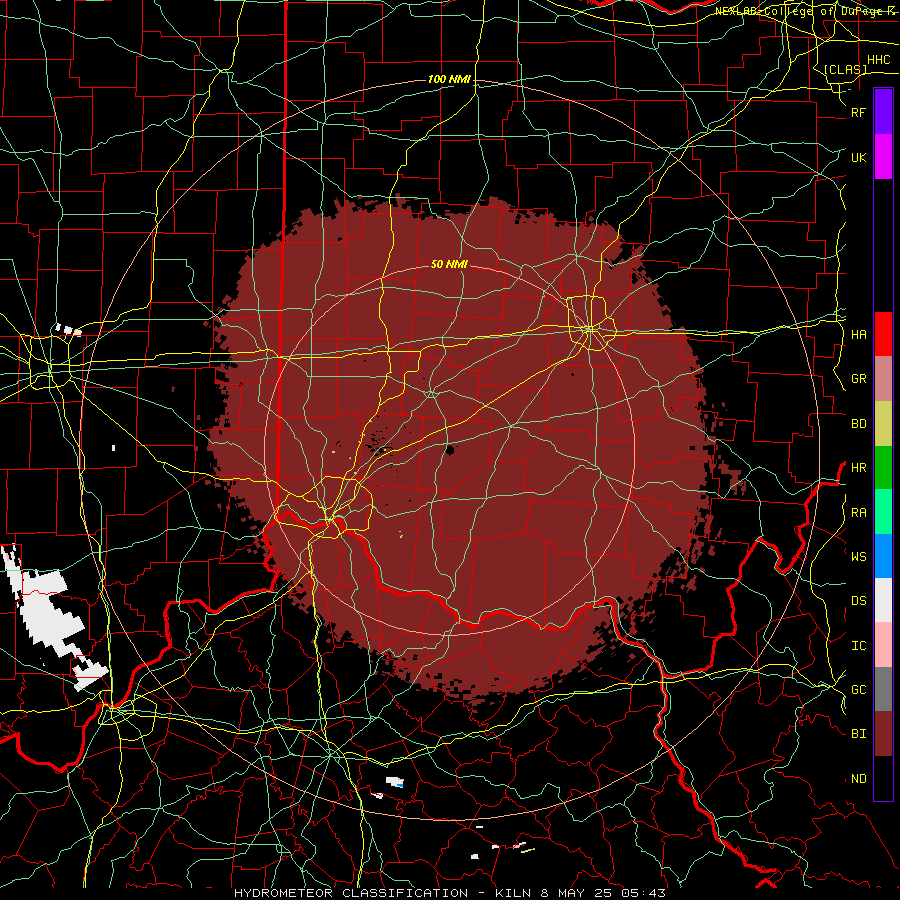The image size is (900, 900).
Task: Click the small blue wet snow echo
Action: coord(399,783)
